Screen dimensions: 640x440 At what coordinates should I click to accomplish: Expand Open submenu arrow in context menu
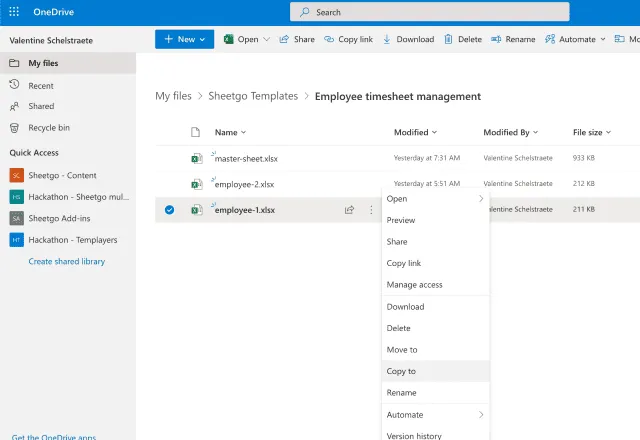481,199
